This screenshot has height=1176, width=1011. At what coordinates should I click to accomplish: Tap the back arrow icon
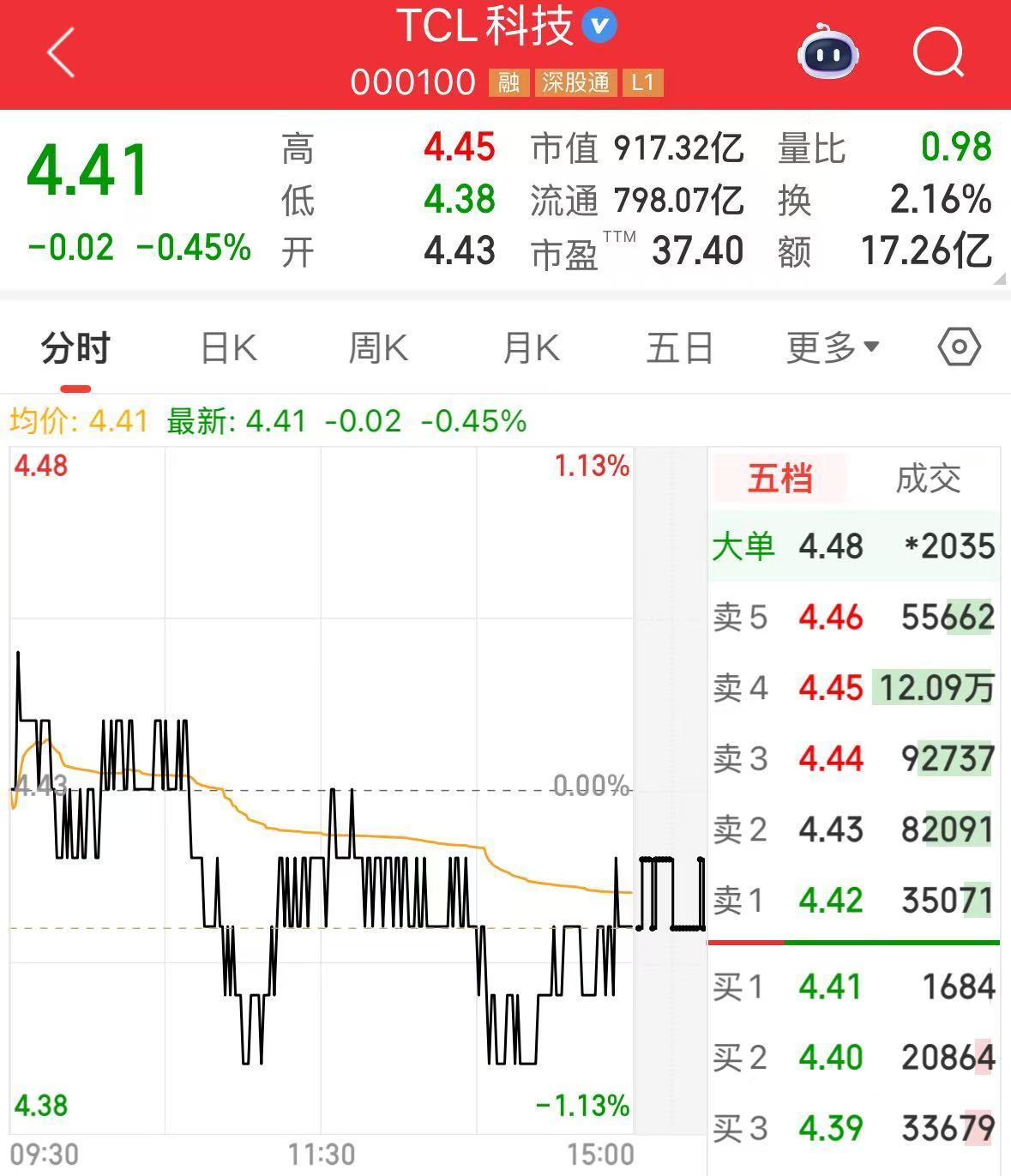[61, 53]
